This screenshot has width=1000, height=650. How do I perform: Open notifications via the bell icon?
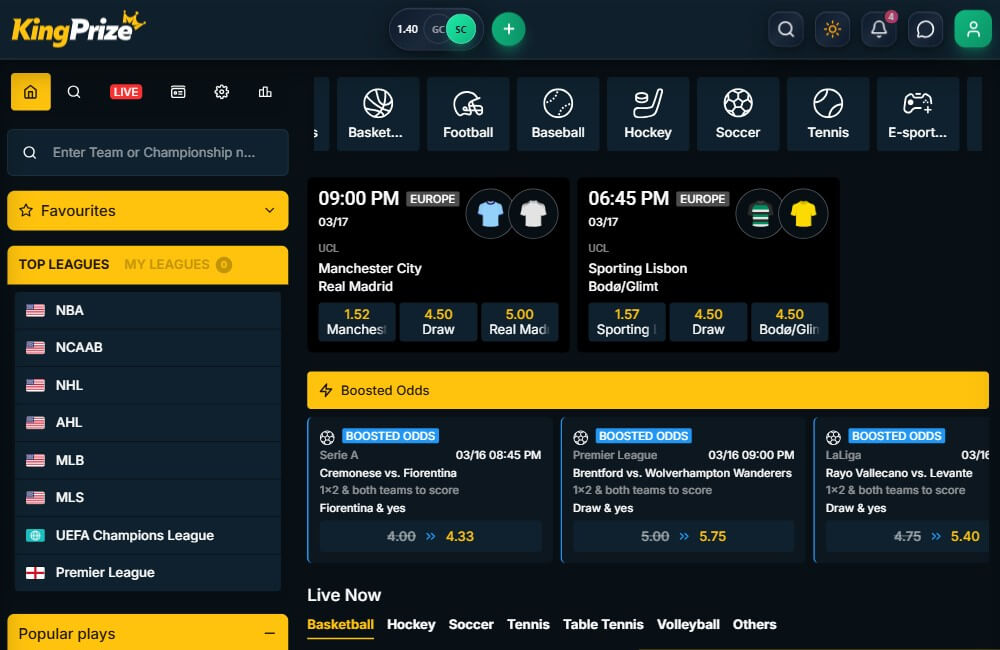pos(878,28)
